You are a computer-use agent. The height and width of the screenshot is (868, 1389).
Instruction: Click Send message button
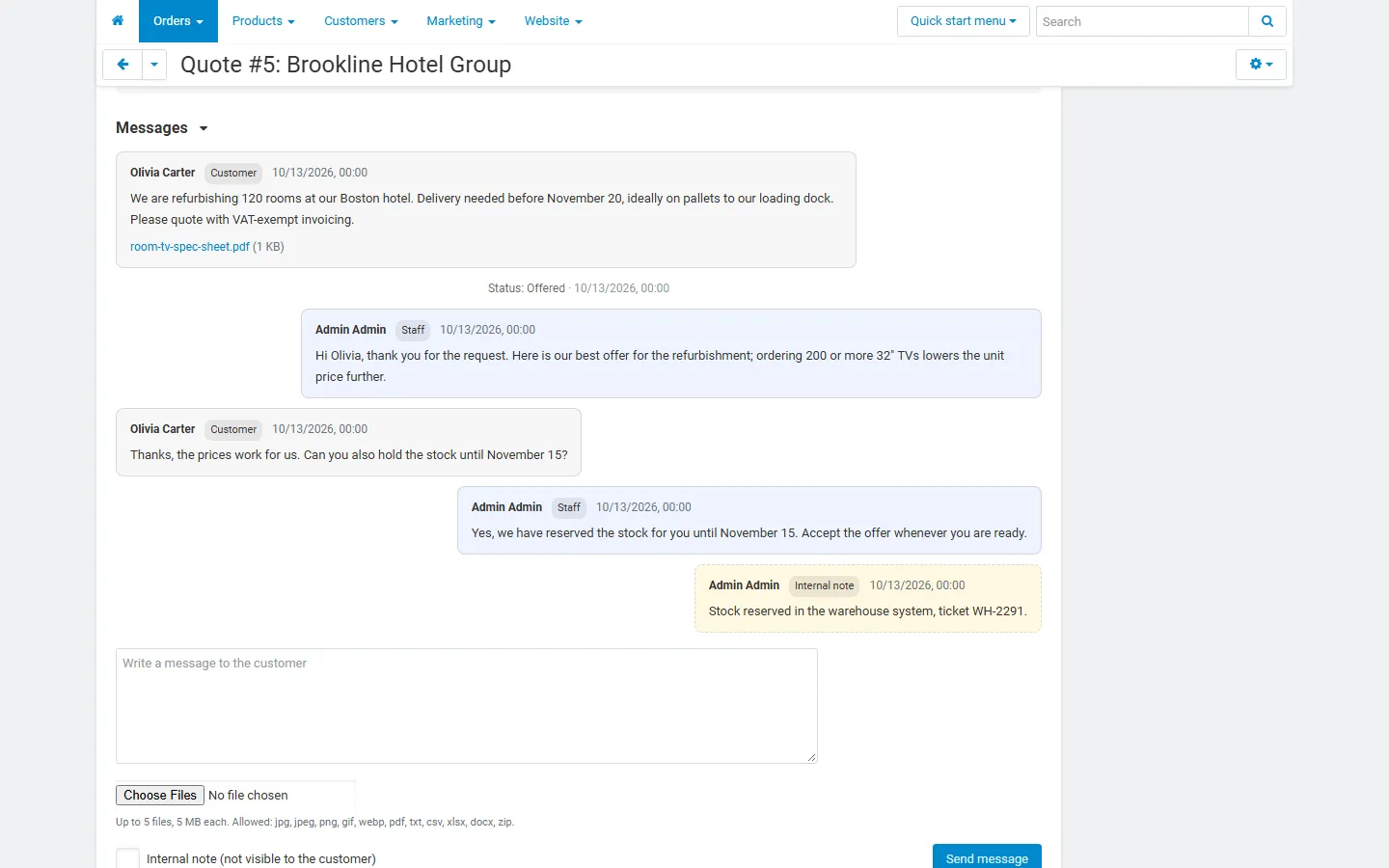coord(987,857)
